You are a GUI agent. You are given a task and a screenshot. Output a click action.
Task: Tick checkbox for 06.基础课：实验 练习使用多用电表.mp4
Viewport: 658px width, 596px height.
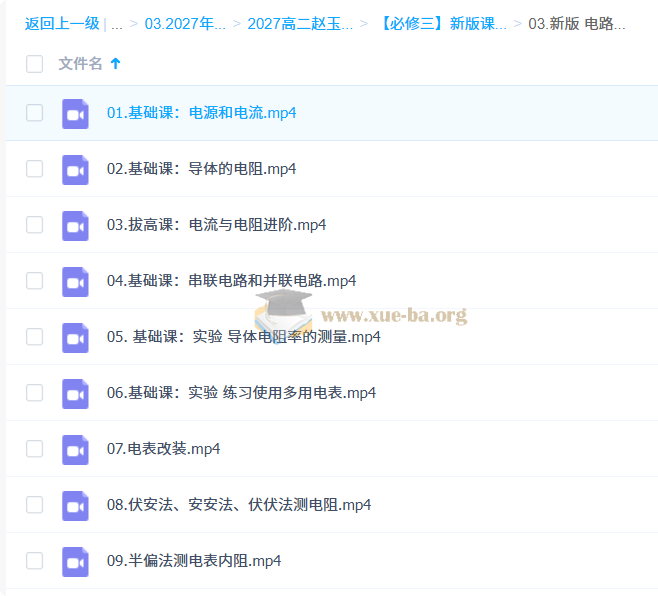click(x=34, y=393)
